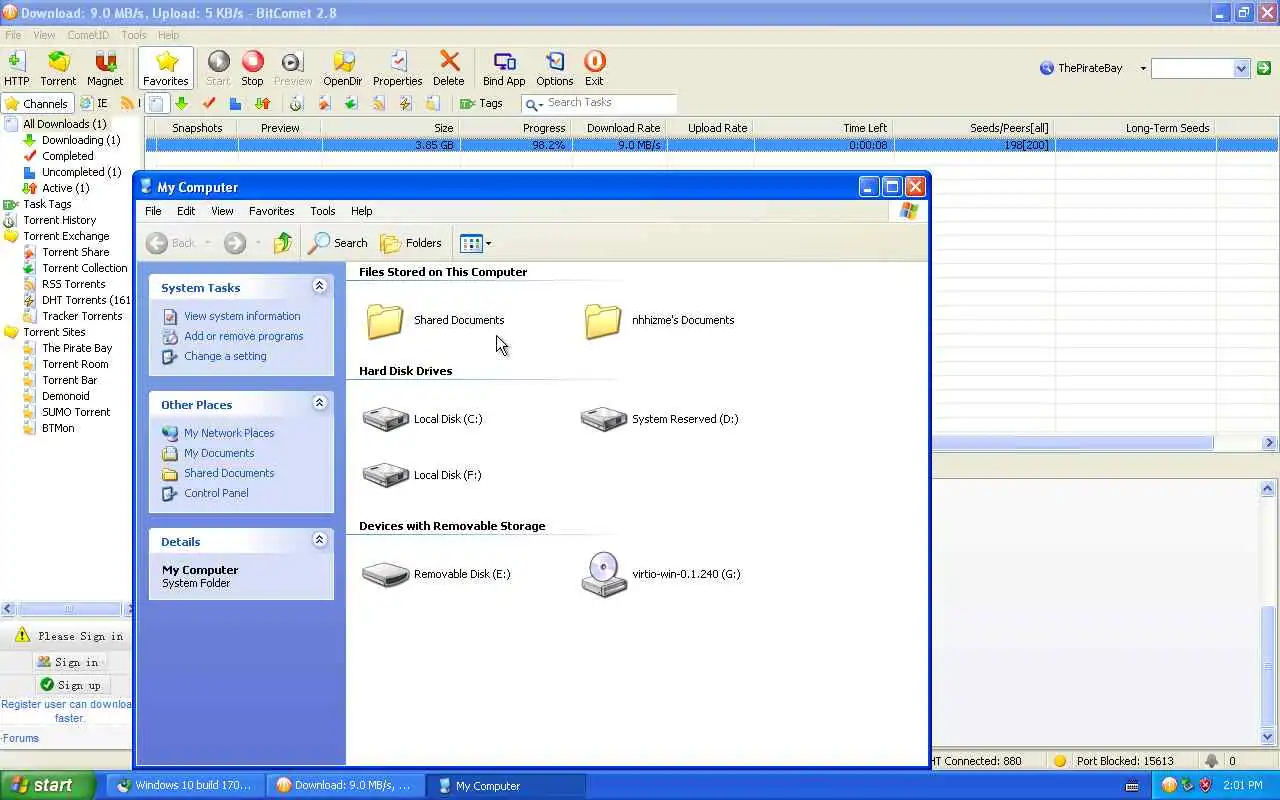This screenshot has width=1280, height=800.
Task: Click the Up folder icon in My Computer
Action: click(283, 243)
